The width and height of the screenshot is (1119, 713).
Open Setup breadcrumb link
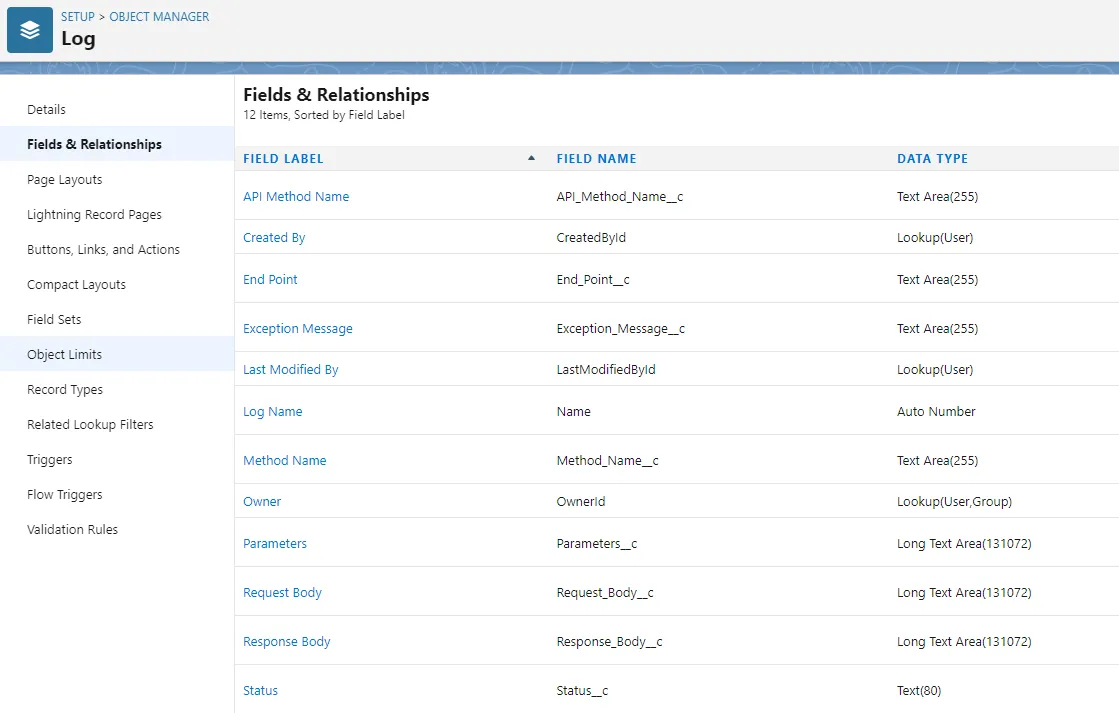coord(78,17)
